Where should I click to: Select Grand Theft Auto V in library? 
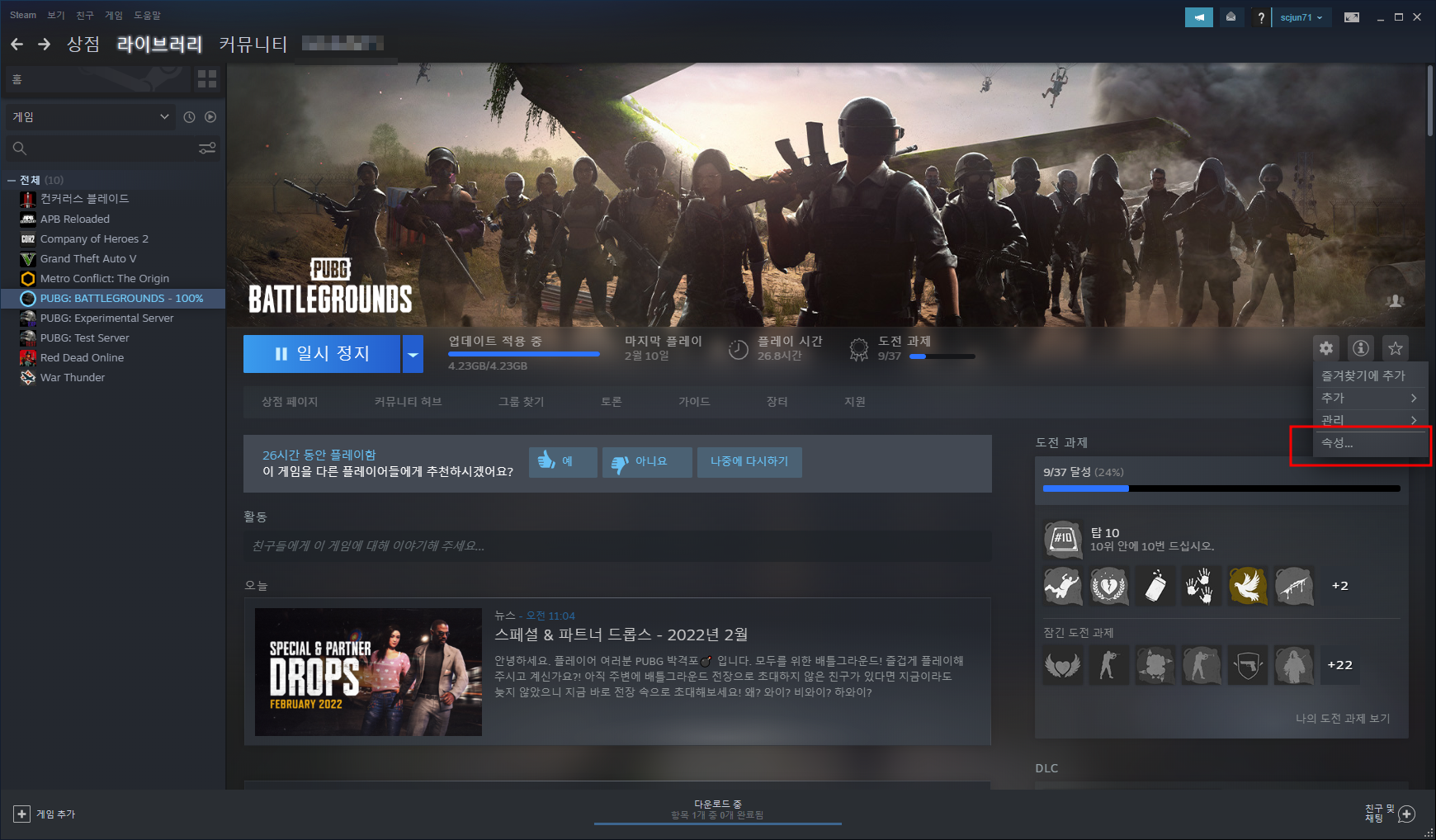[113, 258]
